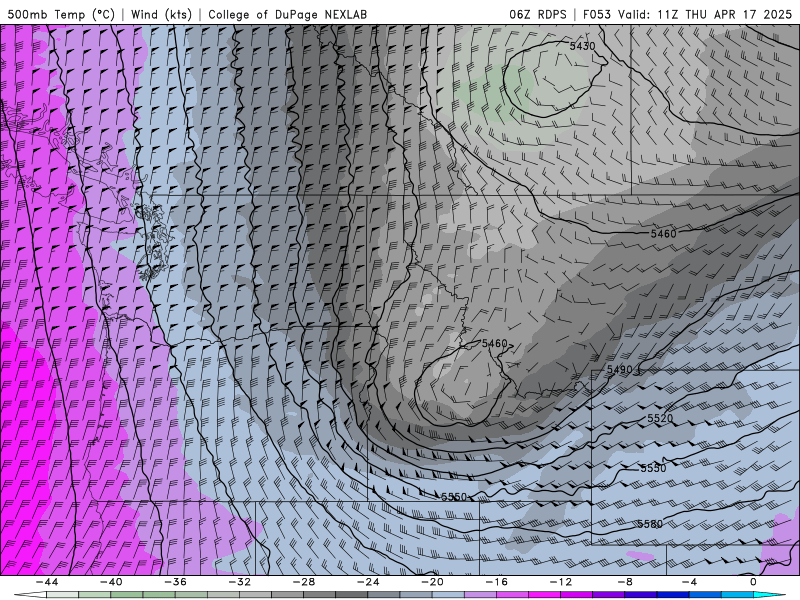The height and width of the screenshot is (600, 800).
Task: Click the 5580 height contour label
Action: tap(650, 524)
